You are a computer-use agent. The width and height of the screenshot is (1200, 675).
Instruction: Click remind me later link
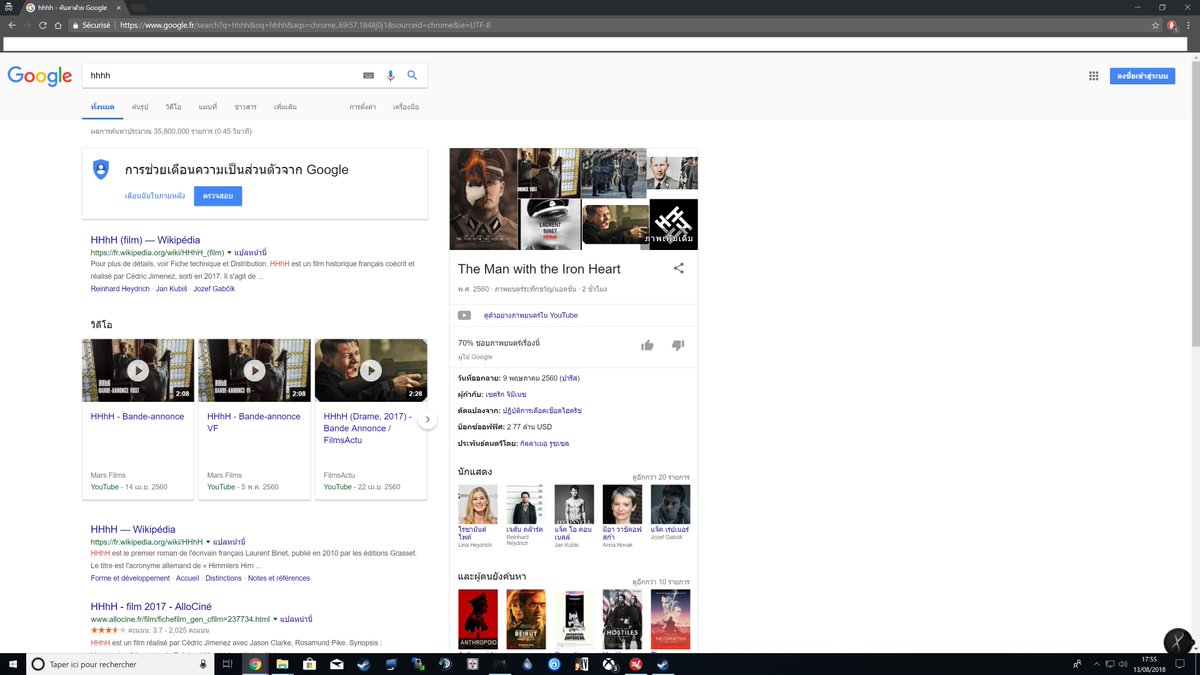[155, 196]
